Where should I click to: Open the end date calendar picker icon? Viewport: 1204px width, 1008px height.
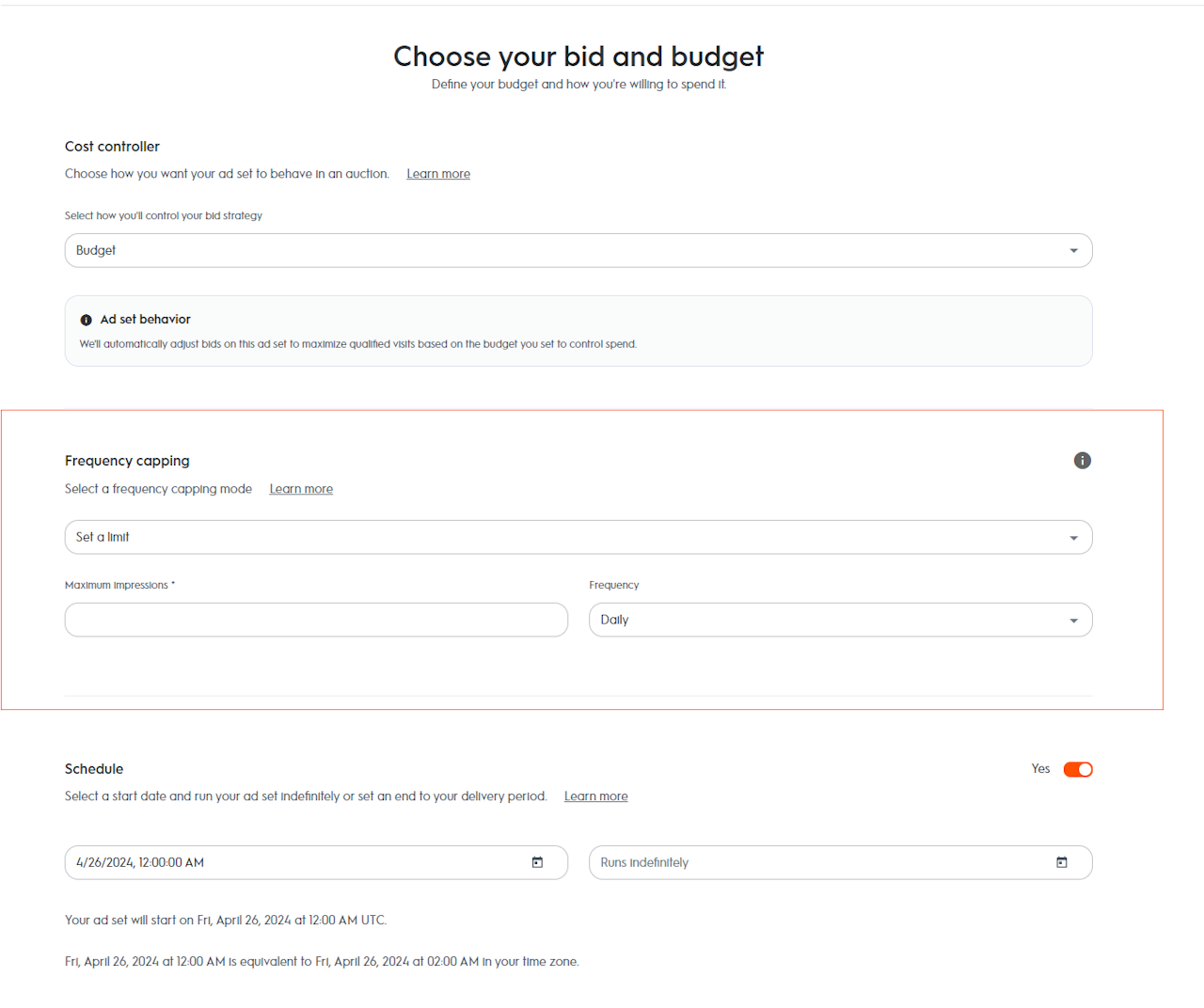coord(1062,862)
